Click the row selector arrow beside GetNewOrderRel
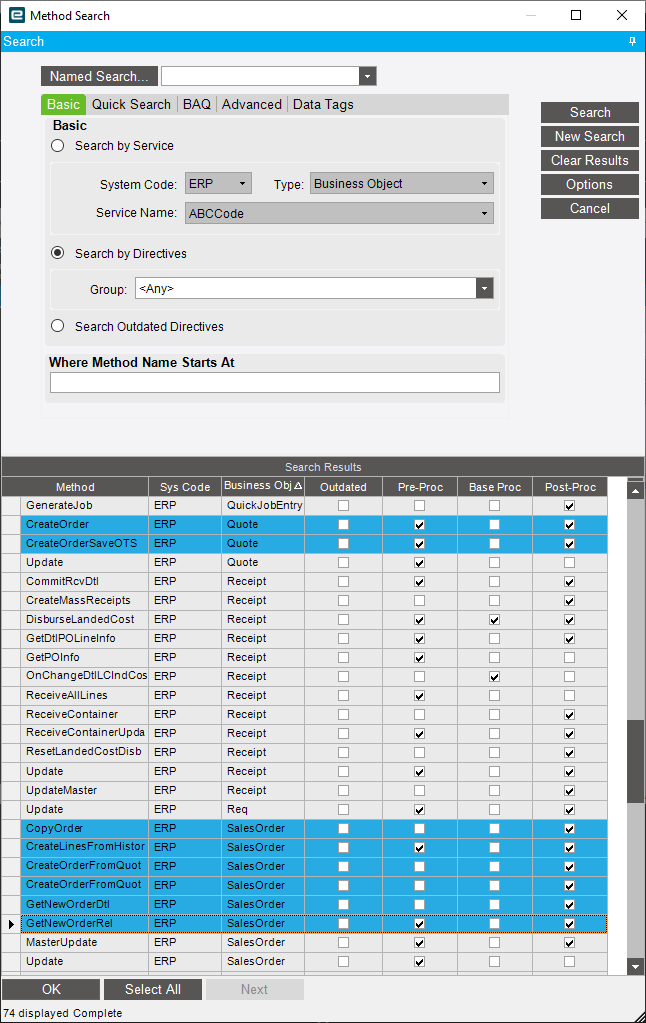The height and width of the screenshot is (1023, 646). click(x=10, y=924)
